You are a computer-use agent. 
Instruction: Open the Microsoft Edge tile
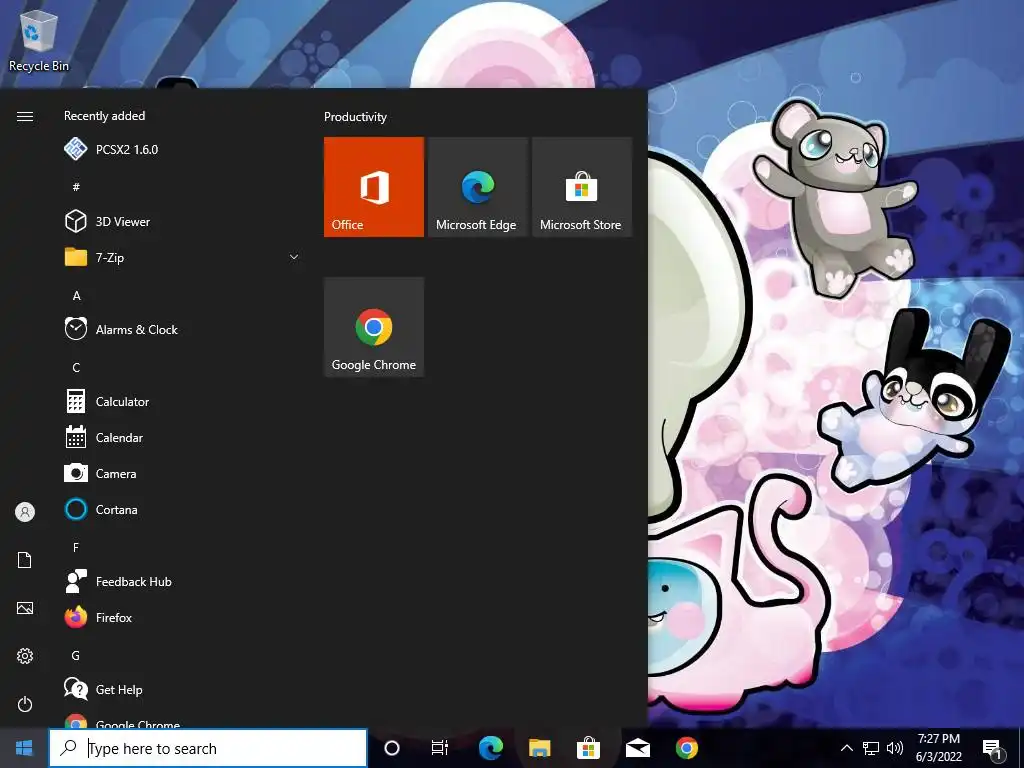477,187
